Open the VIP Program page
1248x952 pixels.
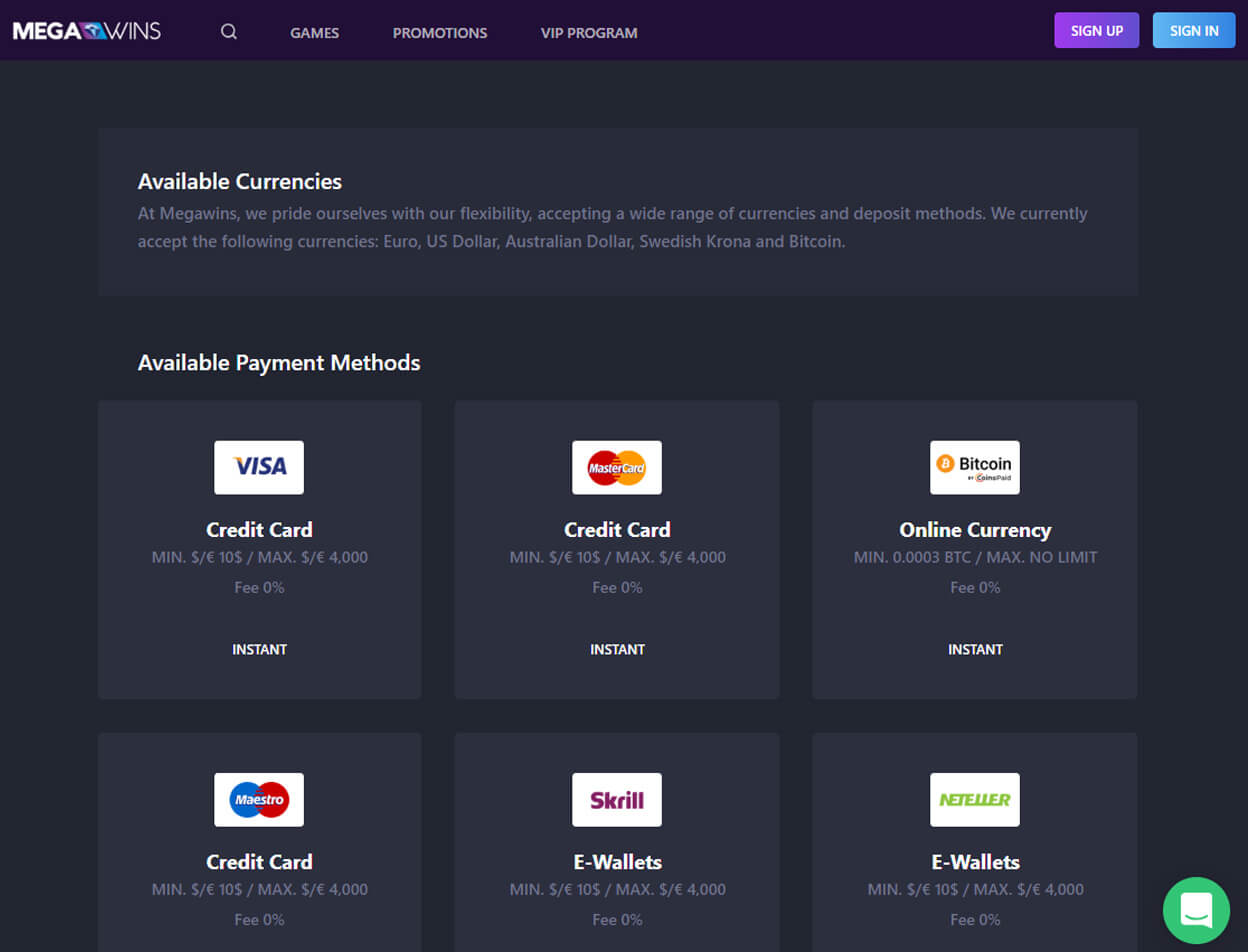[589, 33]
